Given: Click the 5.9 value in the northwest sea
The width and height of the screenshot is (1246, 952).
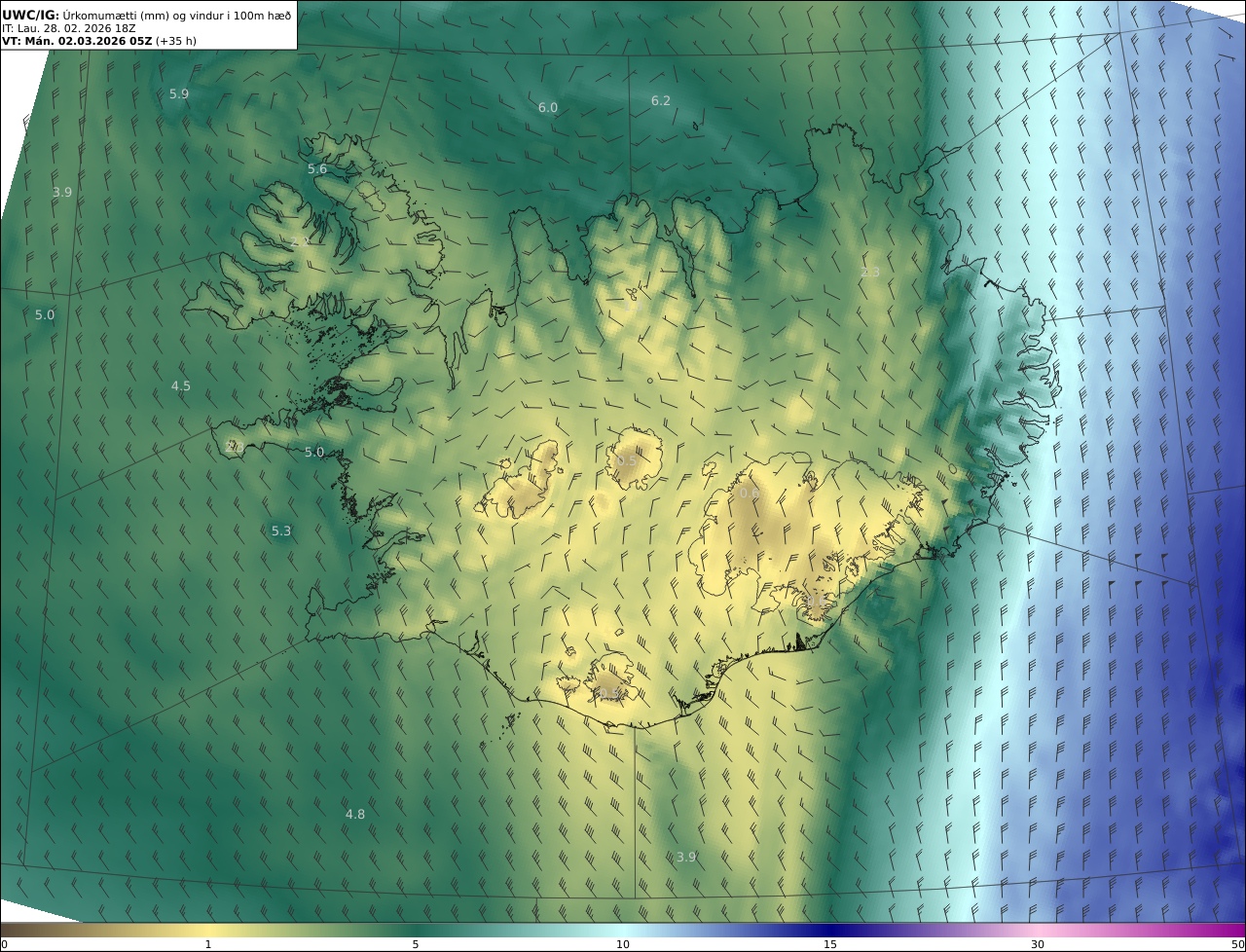Looking at the screenshot, I should pos(179,94).
